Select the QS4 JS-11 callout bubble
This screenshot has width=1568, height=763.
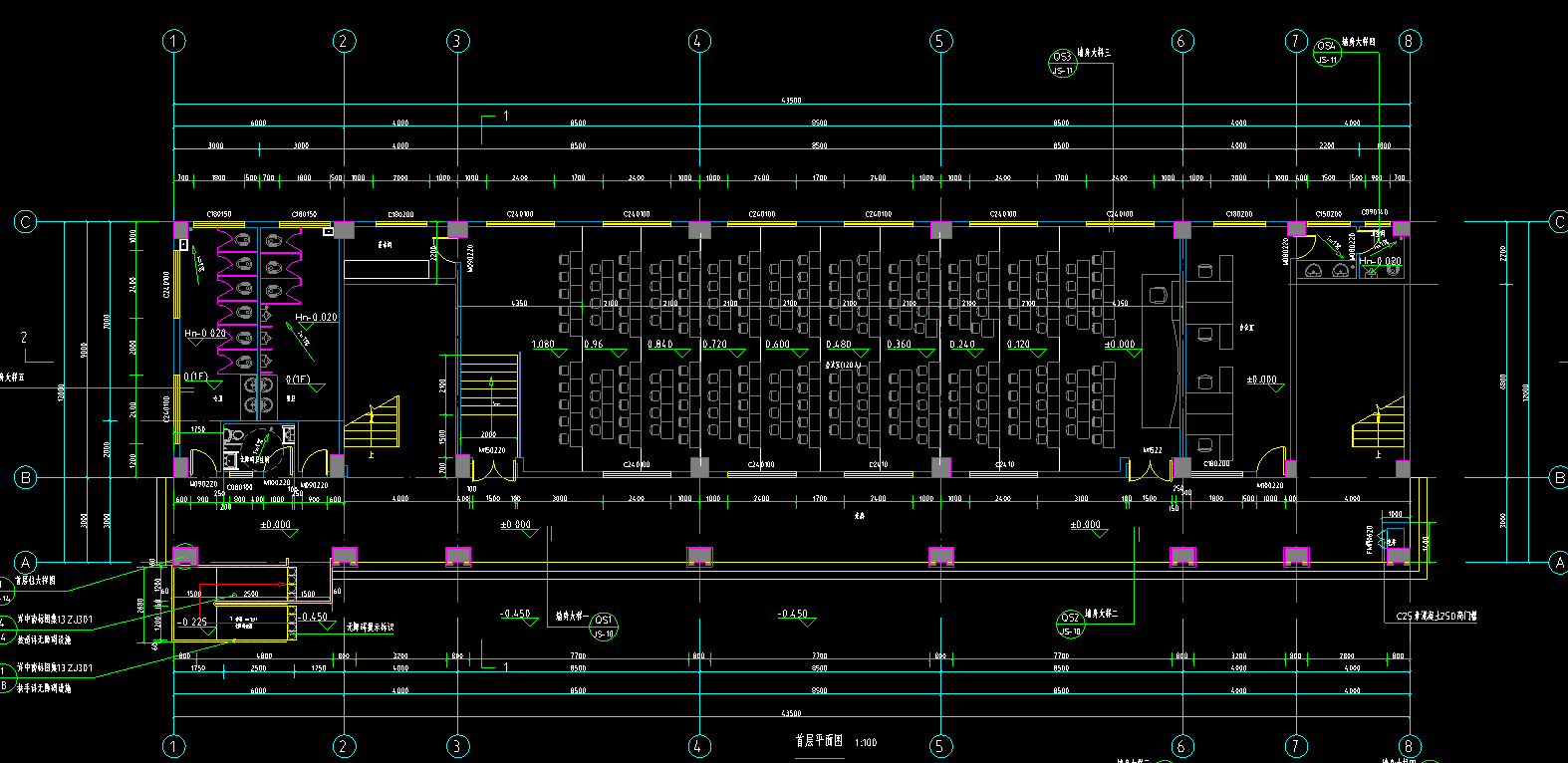1327,53
